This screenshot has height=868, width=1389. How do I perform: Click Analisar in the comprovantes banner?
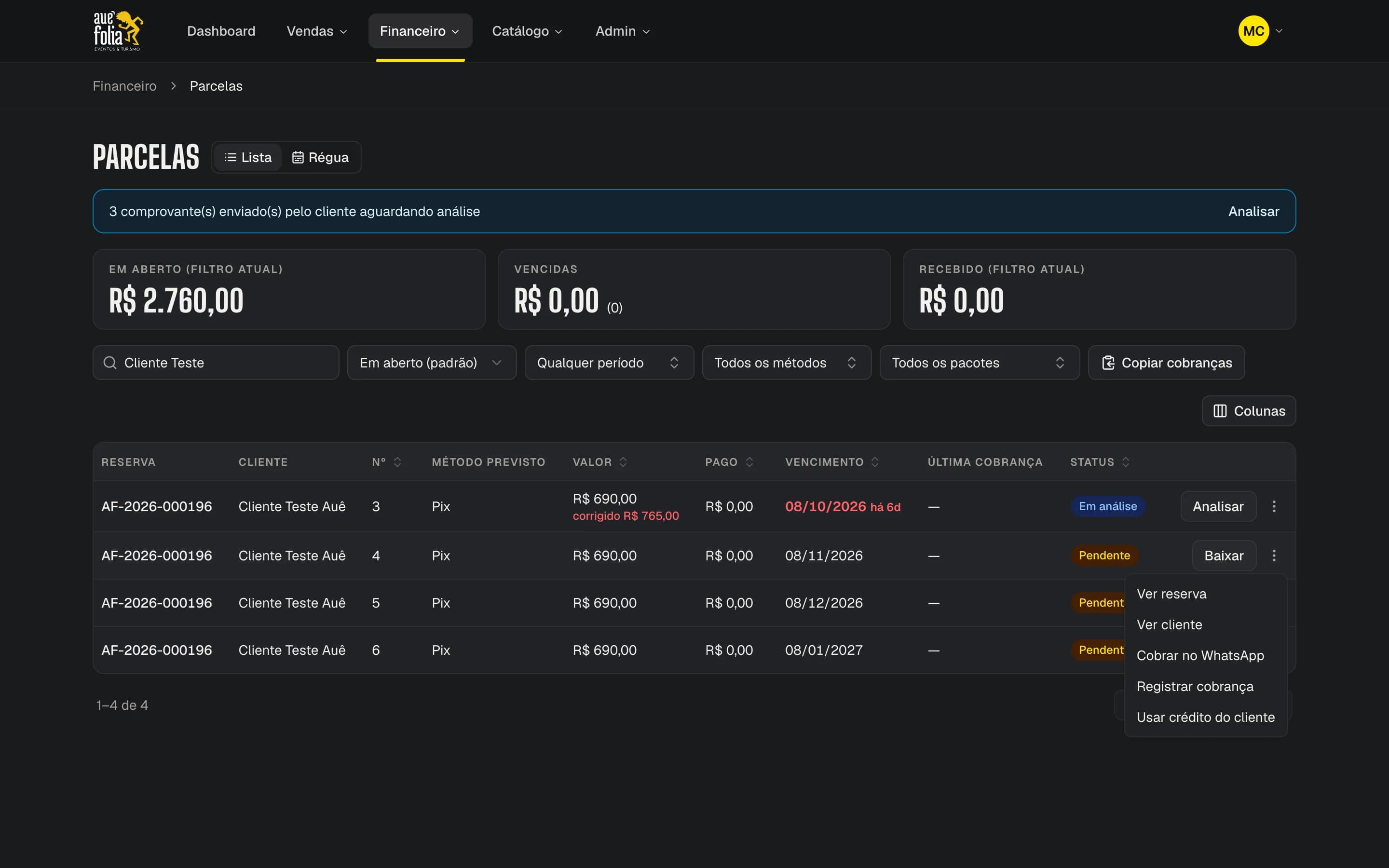coord(1253,211)
